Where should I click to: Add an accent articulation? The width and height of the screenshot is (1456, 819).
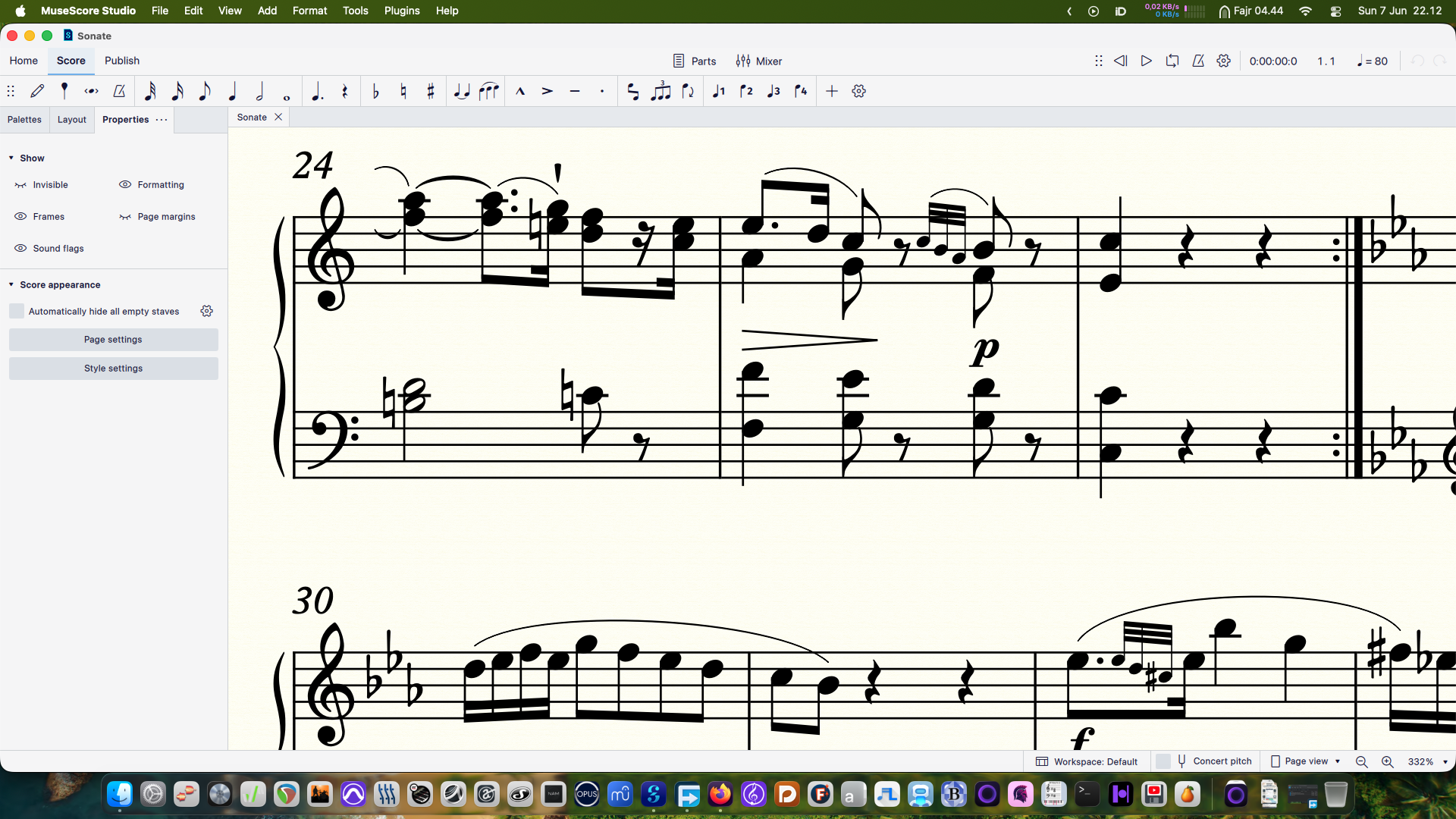pos(548,91)
